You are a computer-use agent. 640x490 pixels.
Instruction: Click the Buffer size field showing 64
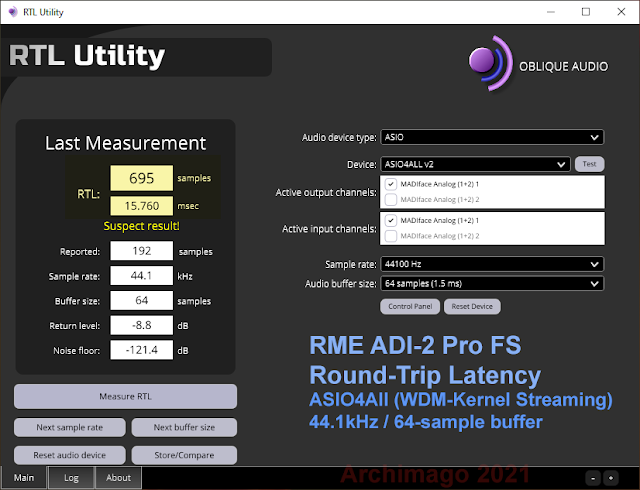pyautogui.click(x=142, y=301)
